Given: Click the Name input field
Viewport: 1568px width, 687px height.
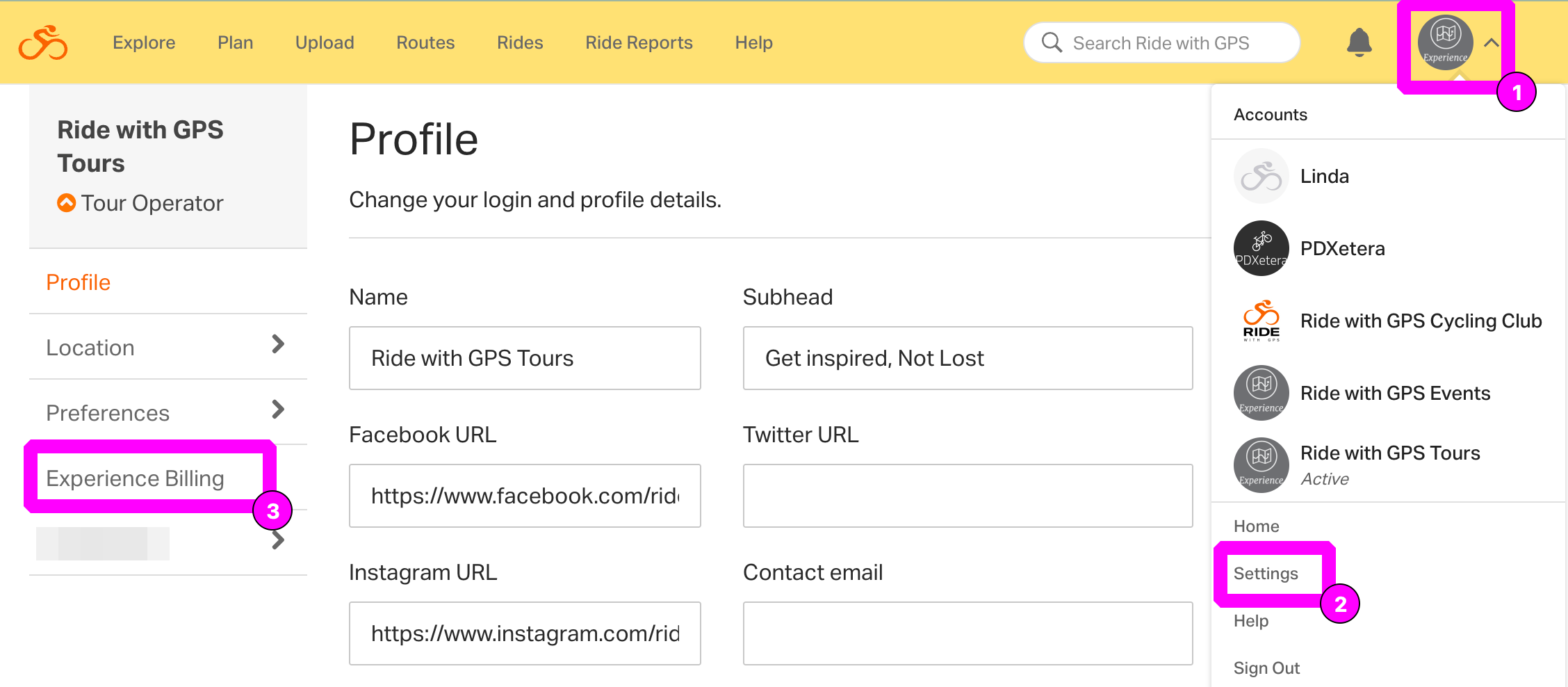Looking at the screenshot, I should click(x=525, y=358).
